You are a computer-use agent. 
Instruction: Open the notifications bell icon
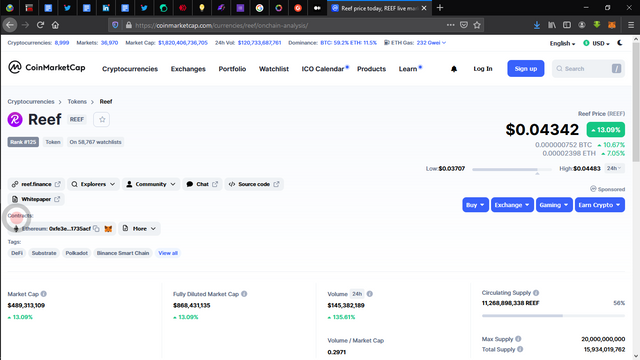(454, 69)
